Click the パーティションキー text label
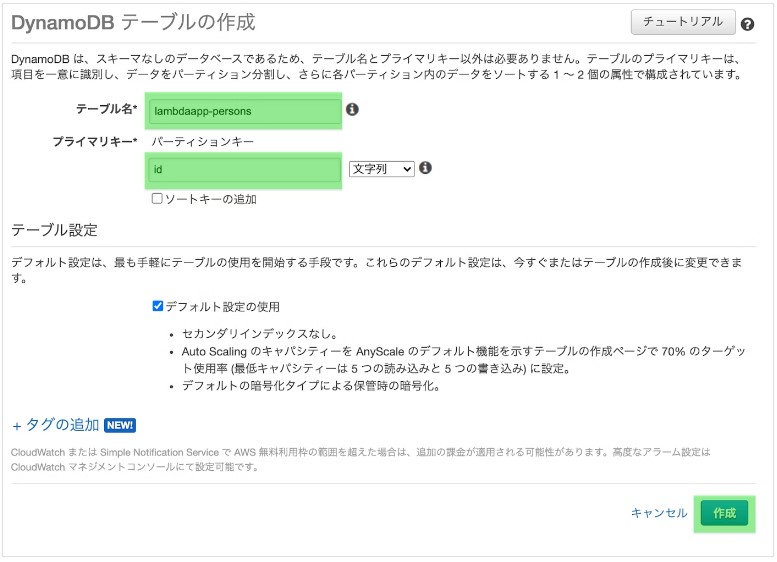This screenshot has height=562, width=777. 202,142
